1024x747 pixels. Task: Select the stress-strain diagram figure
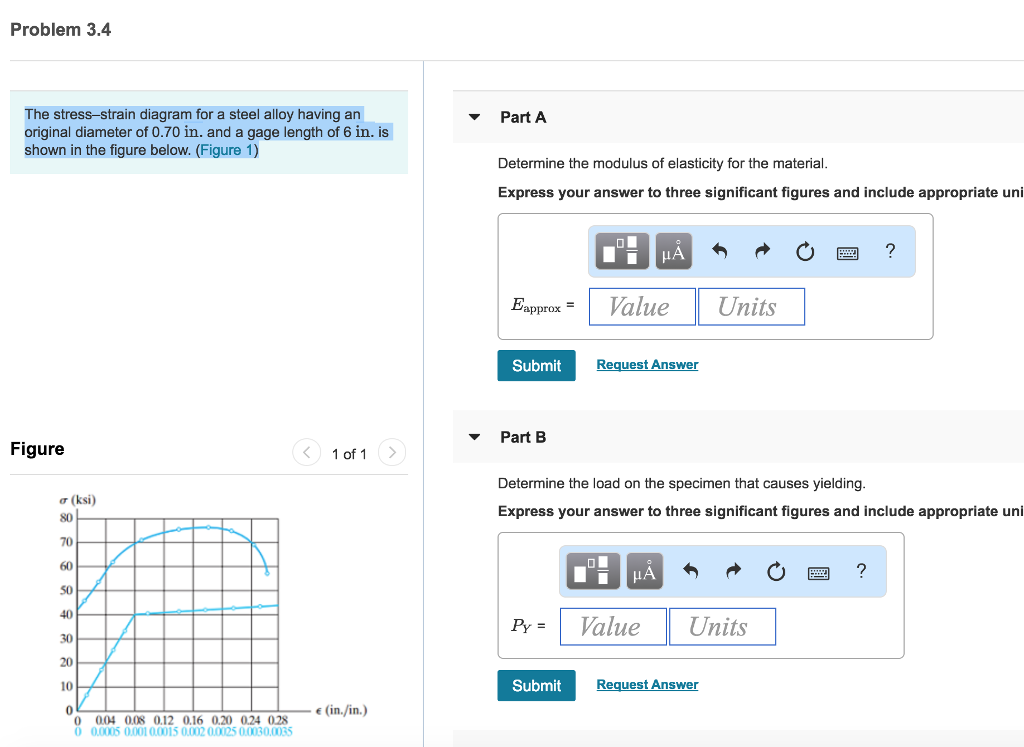213,616
